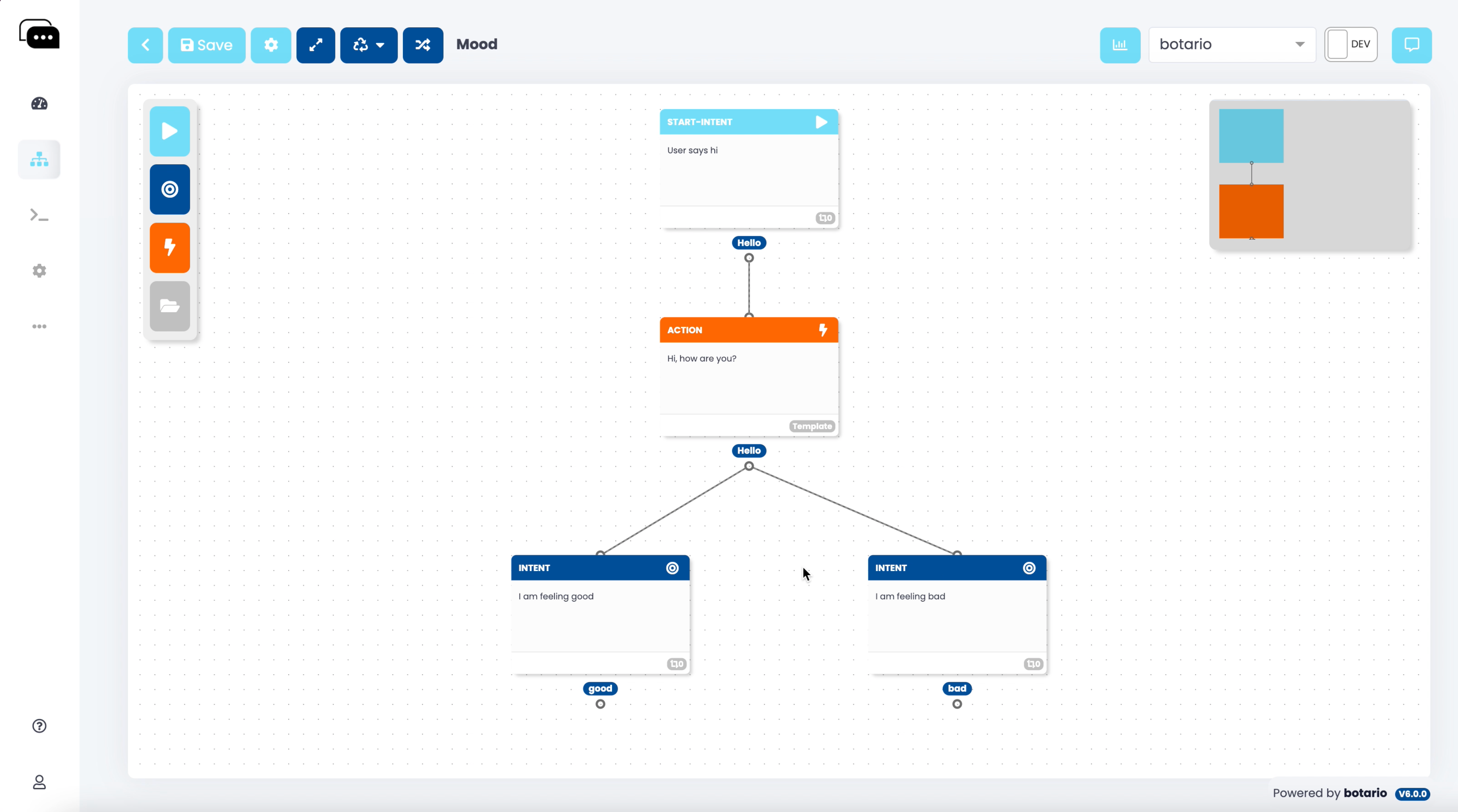Toggle the DEV mode switch
Viewport: 1458px width, 812px height.
click(x=1350, y=45)
